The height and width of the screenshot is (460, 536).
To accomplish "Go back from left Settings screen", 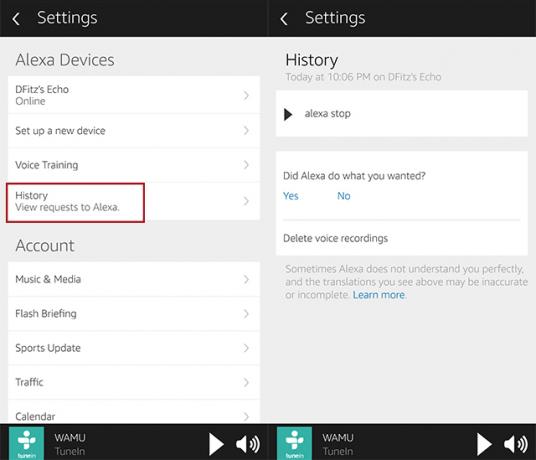I will pyautogui.click(x=16, y=19).
